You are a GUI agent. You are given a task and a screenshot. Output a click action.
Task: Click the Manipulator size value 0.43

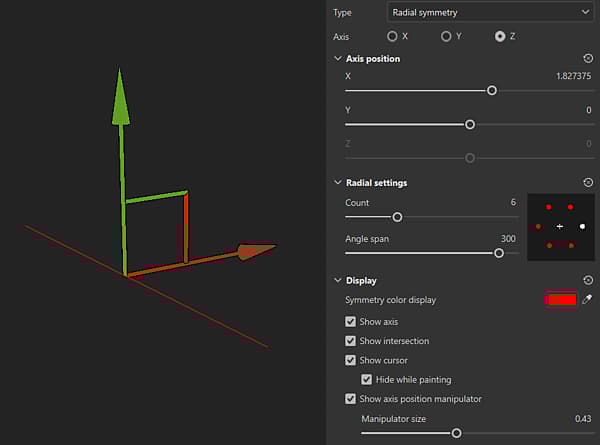click(583, 419)
